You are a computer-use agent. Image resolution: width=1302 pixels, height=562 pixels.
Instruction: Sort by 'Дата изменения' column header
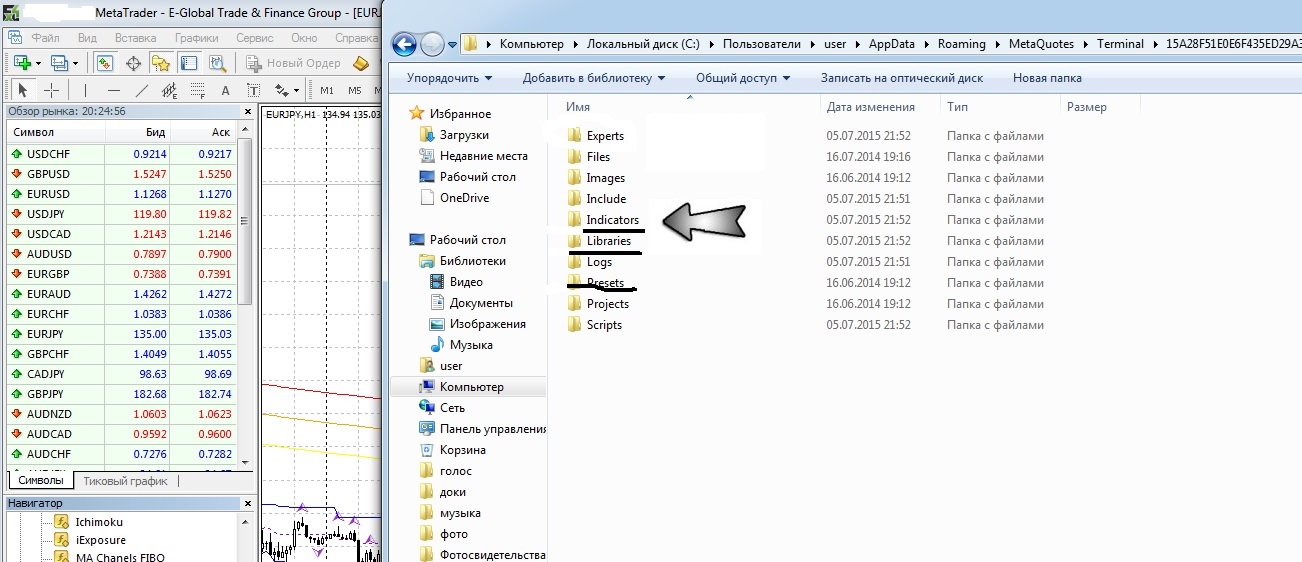click(x=871, y=107)
